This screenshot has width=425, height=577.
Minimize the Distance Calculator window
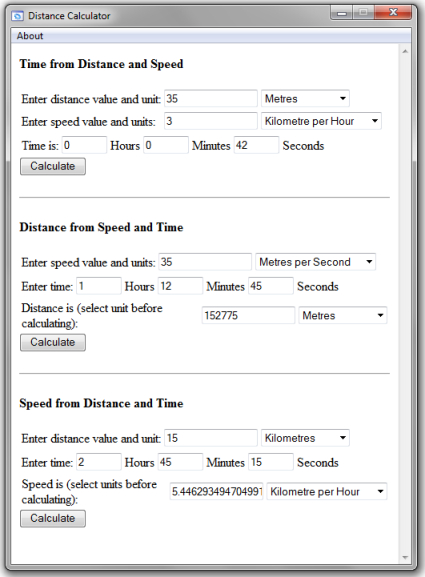[342, 13]
